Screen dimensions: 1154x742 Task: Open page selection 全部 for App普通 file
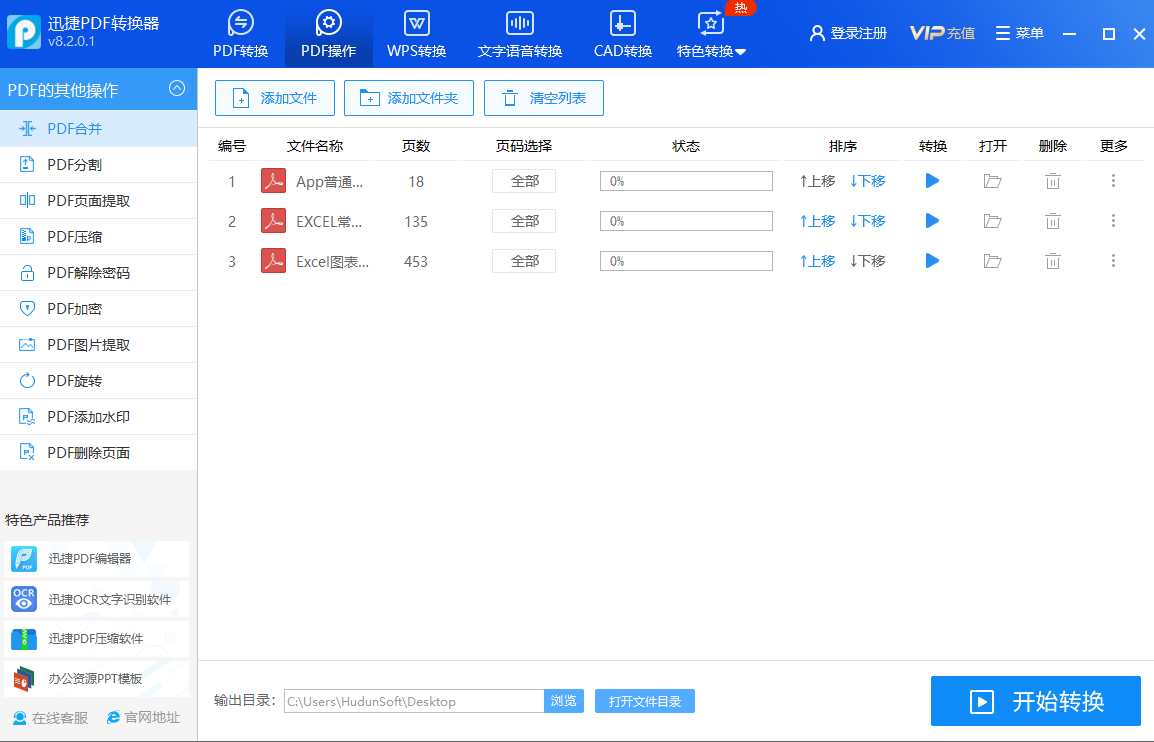[x=524, y=181]
